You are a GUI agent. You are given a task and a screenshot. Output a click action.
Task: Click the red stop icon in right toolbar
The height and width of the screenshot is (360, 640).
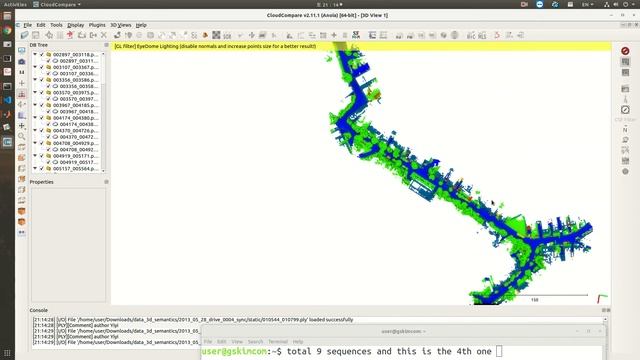tap(625, 51)
